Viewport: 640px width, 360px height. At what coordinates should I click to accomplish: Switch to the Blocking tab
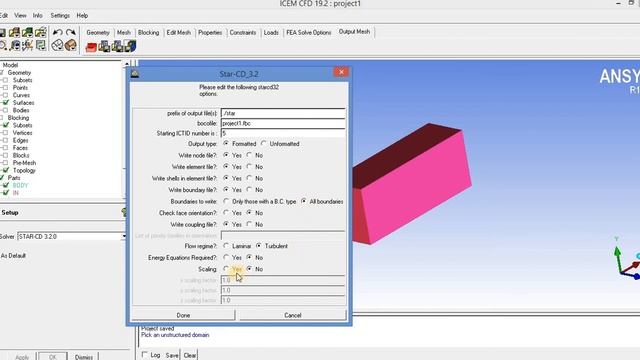pyautogui.click(x=148, y=32)
